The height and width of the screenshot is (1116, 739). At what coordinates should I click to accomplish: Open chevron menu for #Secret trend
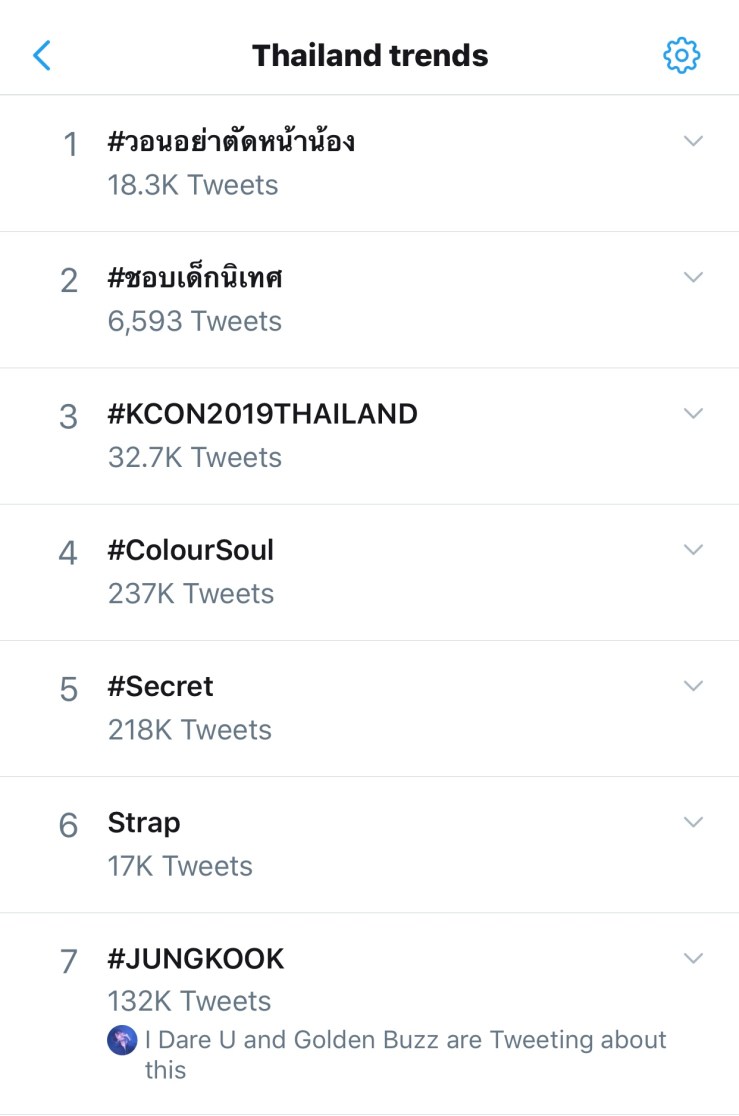693,685
